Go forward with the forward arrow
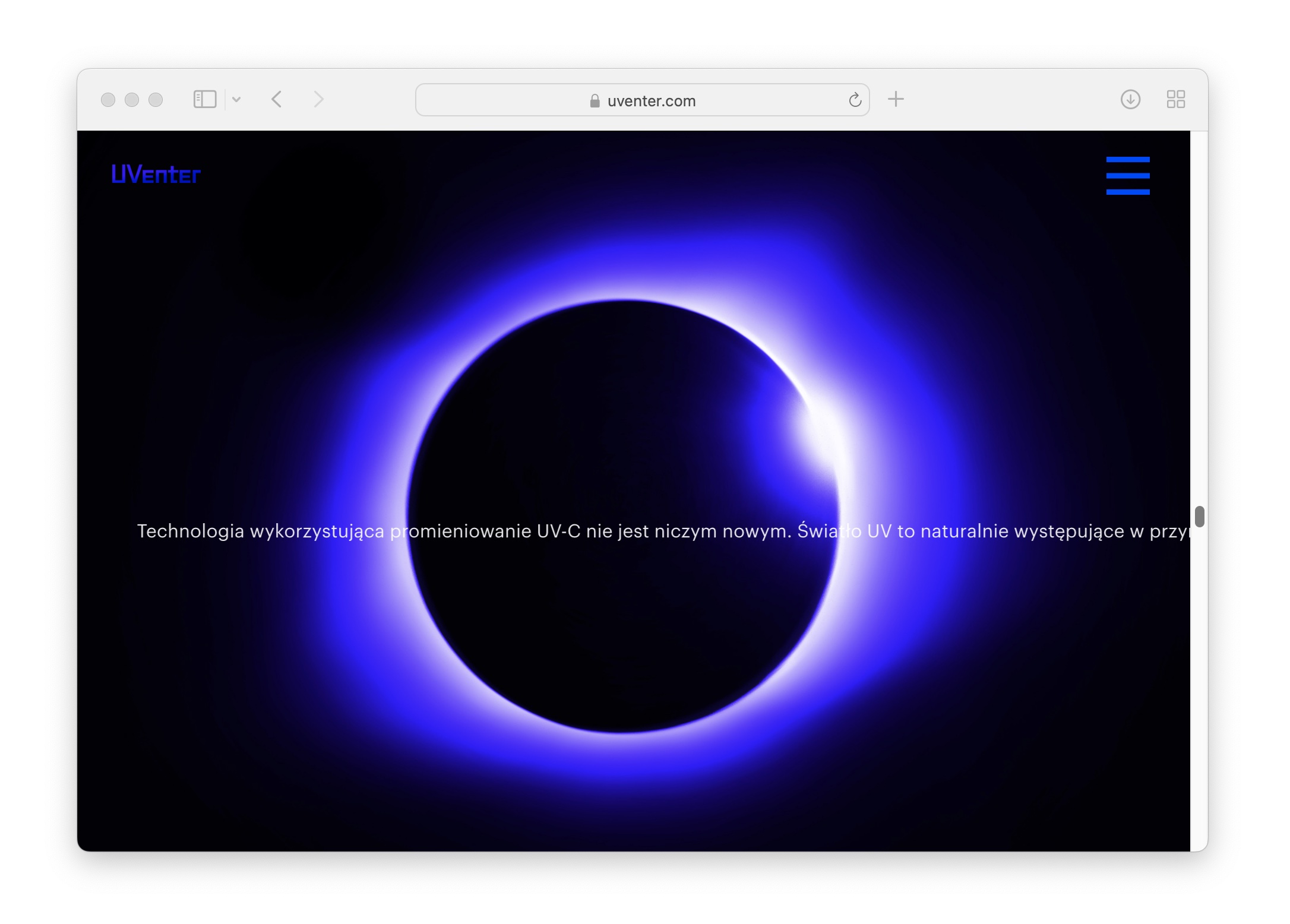This screenshot has width=1290, height=924. (x=318, y=99)
